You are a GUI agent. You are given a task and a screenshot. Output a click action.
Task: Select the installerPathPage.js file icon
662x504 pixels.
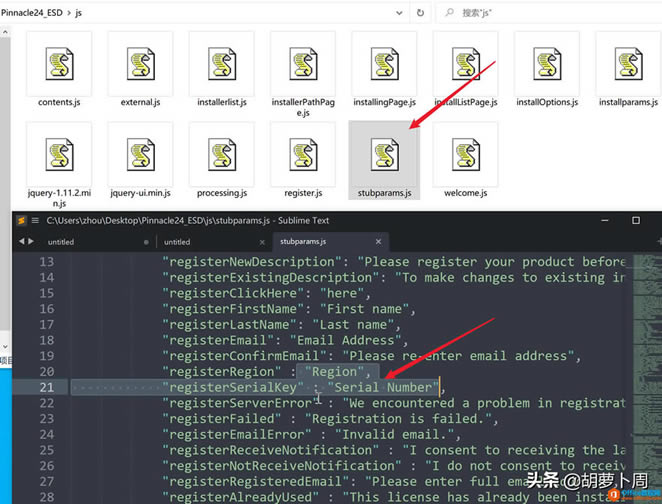coord(303,64)
